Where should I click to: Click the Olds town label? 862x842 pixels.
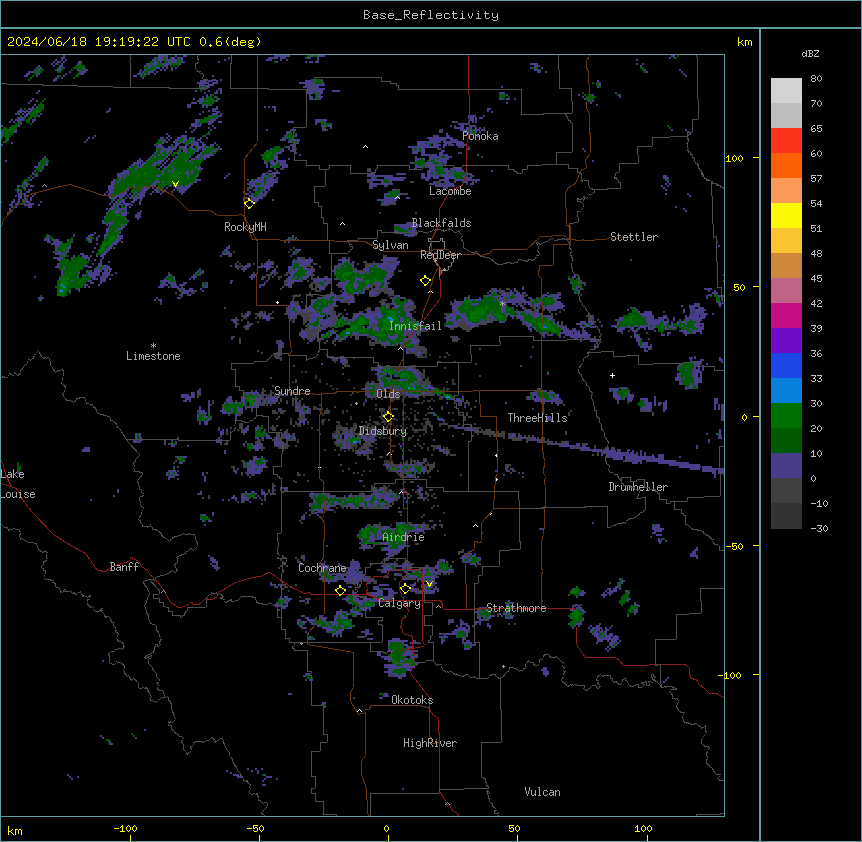[x=388, y=394]
